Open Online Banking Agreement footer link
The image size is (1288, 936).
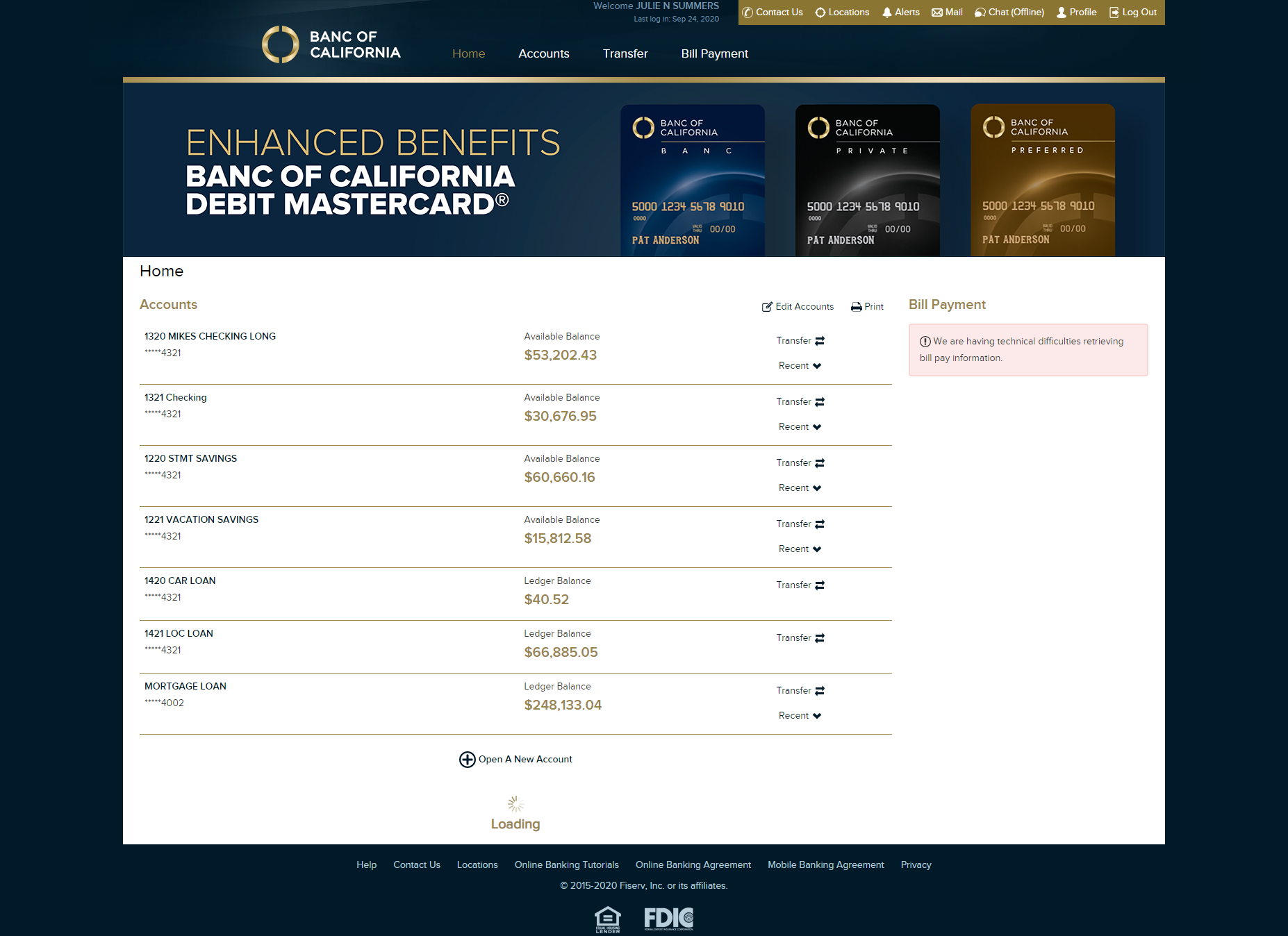coord(693,864)
